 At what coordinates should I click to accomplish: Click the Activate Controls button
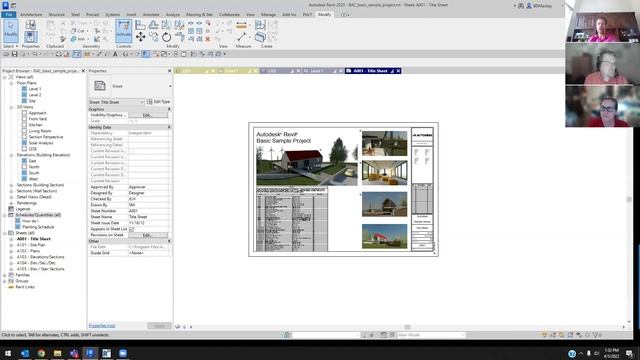tap(124, 31)
